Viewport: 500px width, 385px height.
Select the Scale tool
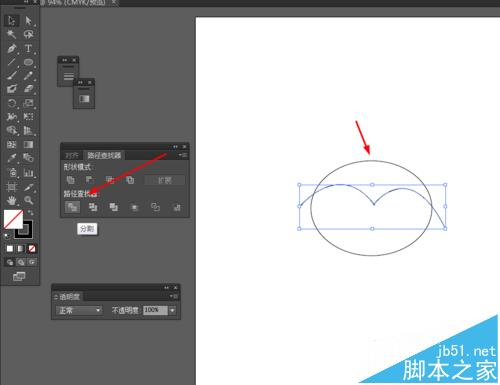[x=28, y=103]
